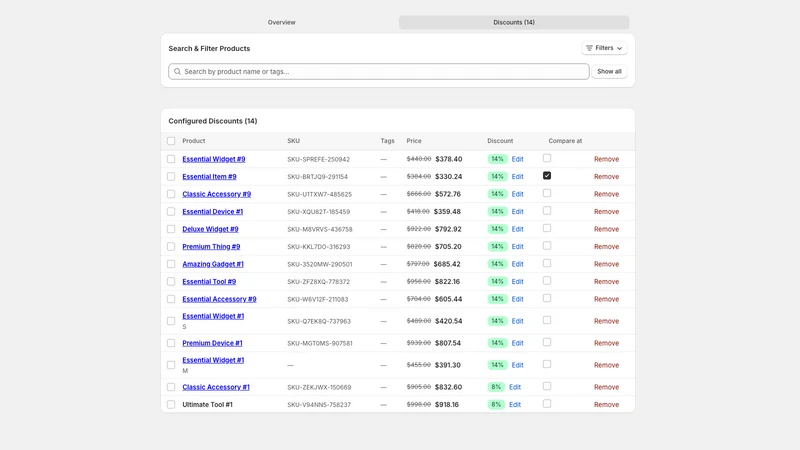
Task: Switch to the Discounts (14) tab
Action: pos(514,22)
